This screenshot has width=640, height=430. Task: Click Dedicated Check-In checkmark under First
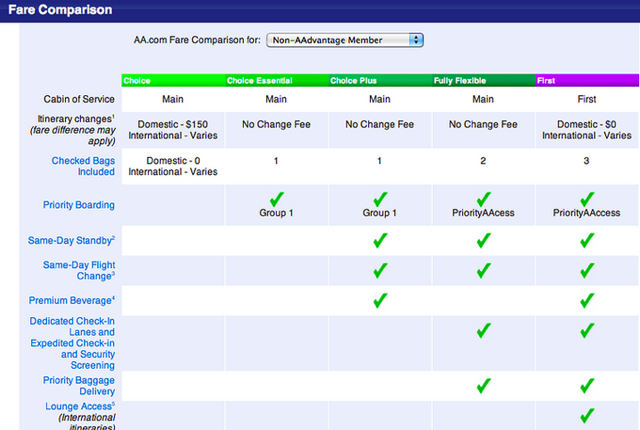point(587,330)
